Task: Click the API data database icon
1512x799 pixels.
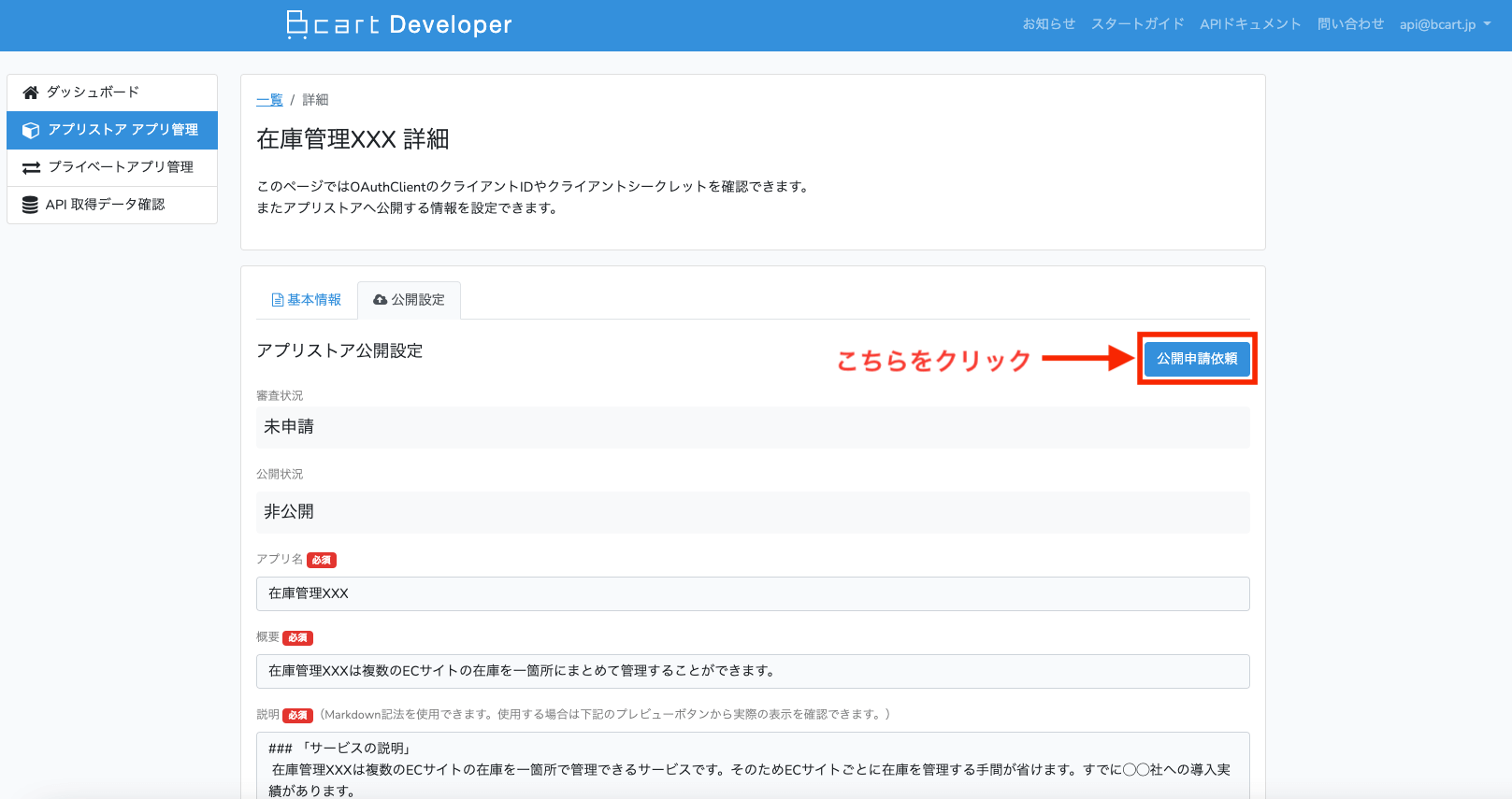Action: (x=30, y=205)
